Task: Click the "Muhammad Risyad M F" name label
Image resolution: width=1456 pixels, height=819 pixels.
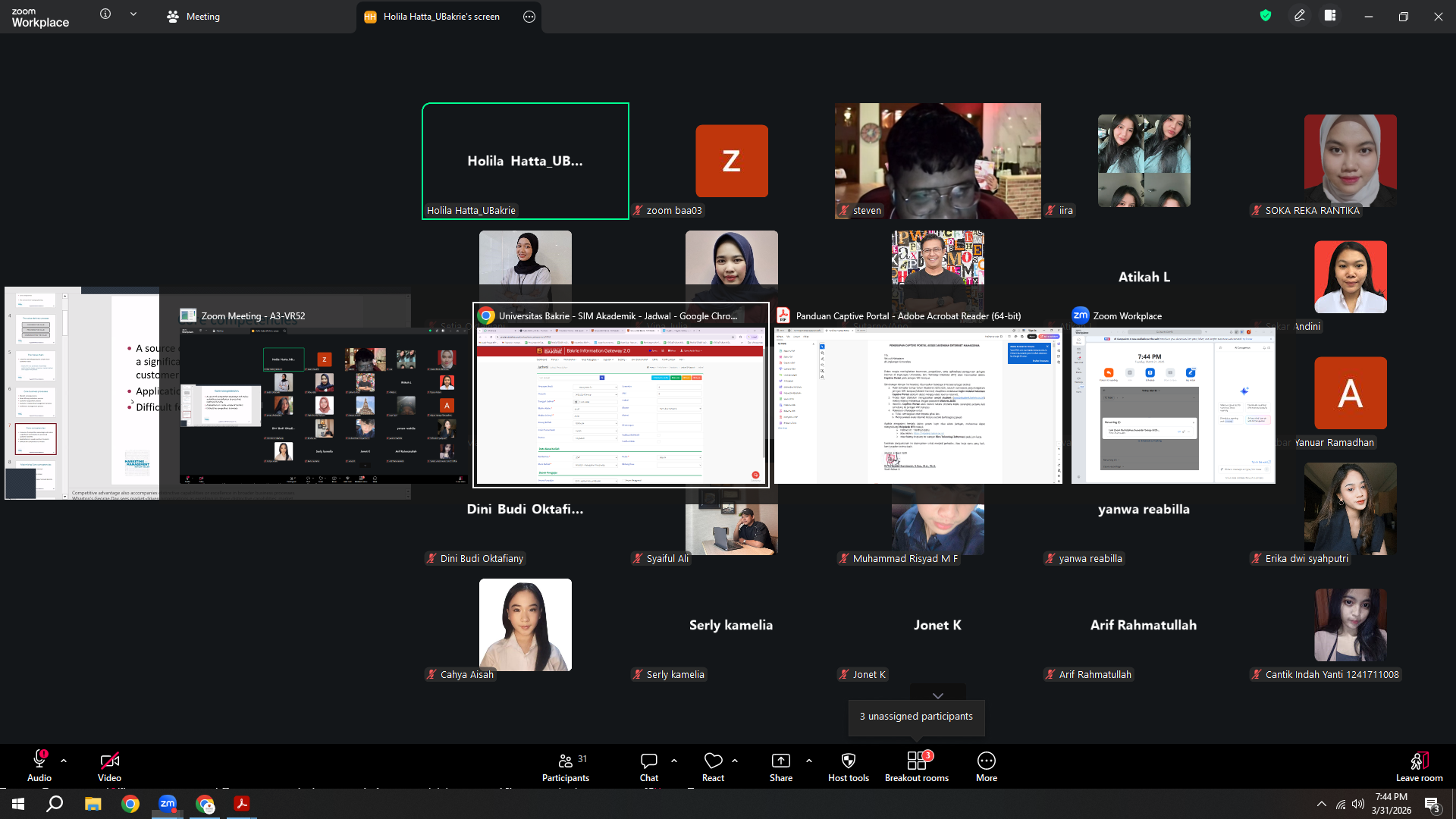Action: tap(905, 559)
